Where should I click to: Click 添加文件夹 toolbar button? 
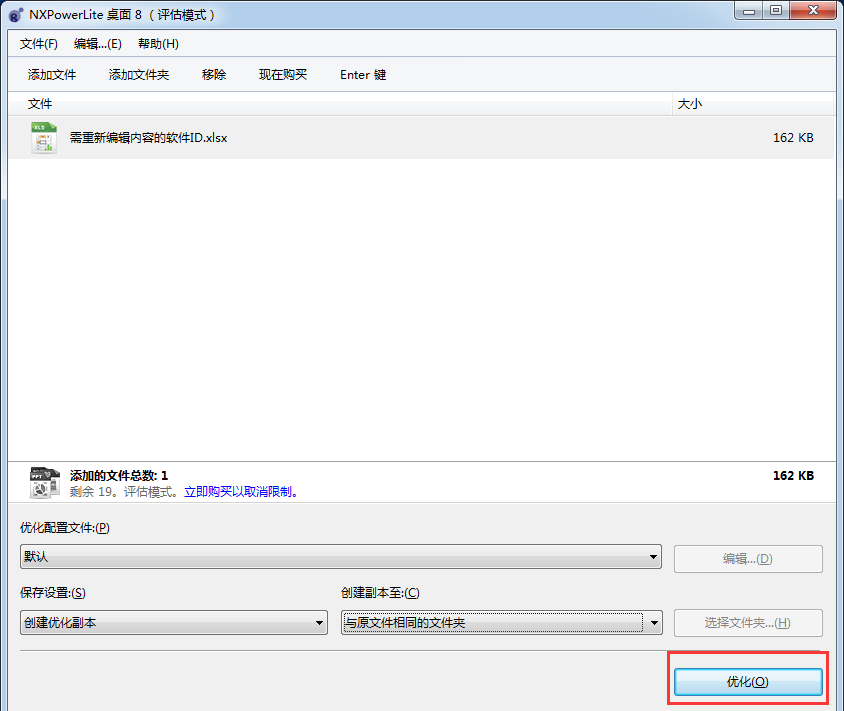click(x=139, y=75)
